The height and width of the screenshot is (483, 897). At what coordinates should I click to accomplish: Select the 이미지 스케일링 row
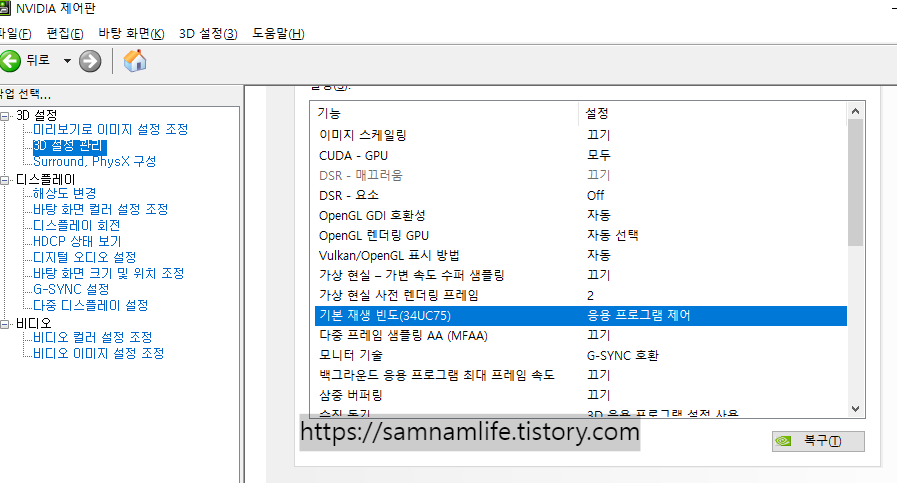[x=581, y=135]
